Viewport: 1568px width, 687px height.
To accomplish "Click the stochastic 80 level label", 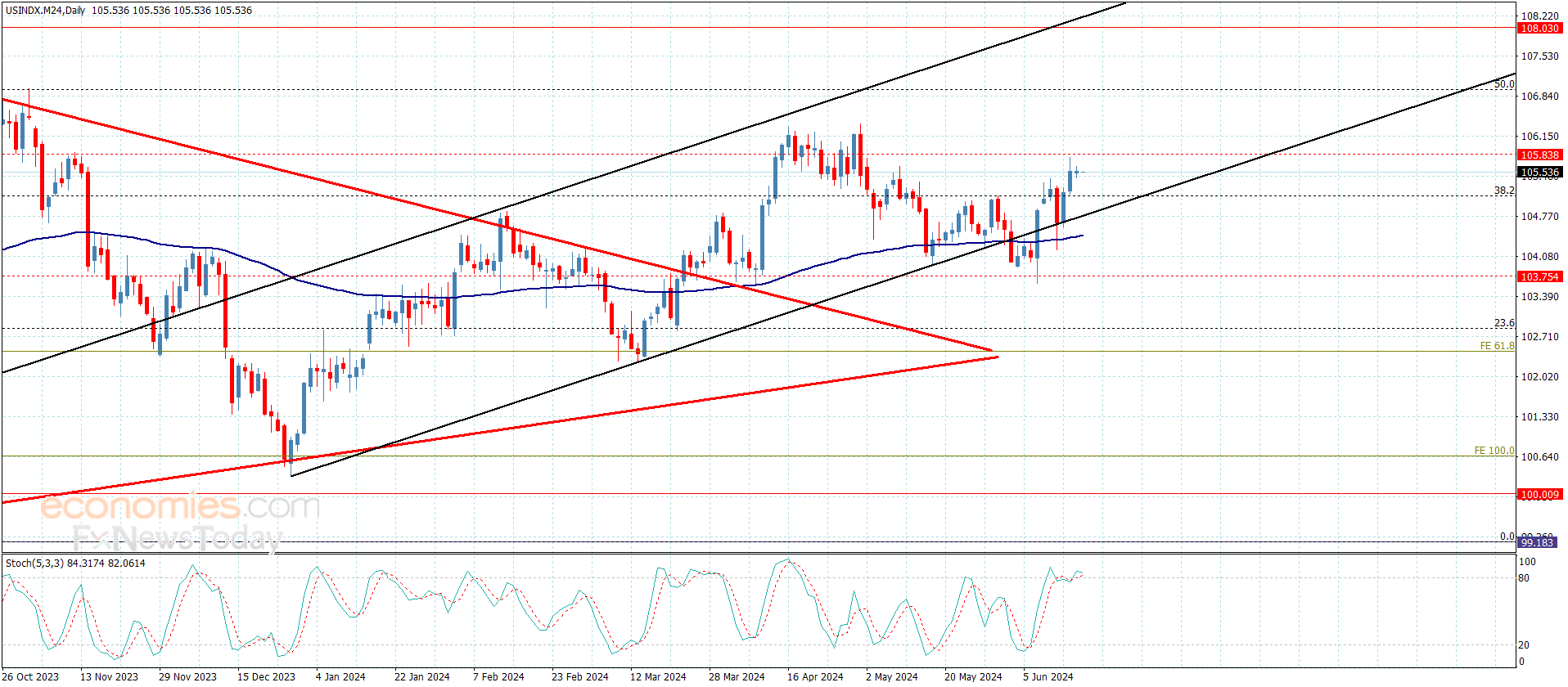I will pyautogui.click(x=1523, y=578).
